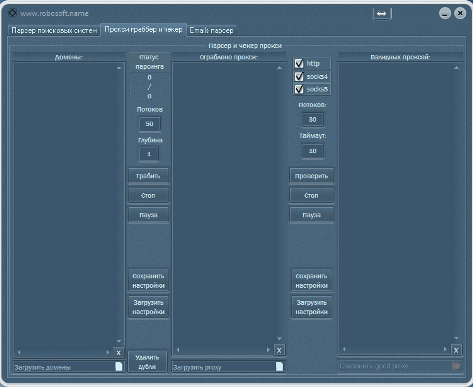This screenshot has width=473, height=387.
Task: Click the down arrow in the Ограблено прокси scrollbar
Action: (279, 339)
